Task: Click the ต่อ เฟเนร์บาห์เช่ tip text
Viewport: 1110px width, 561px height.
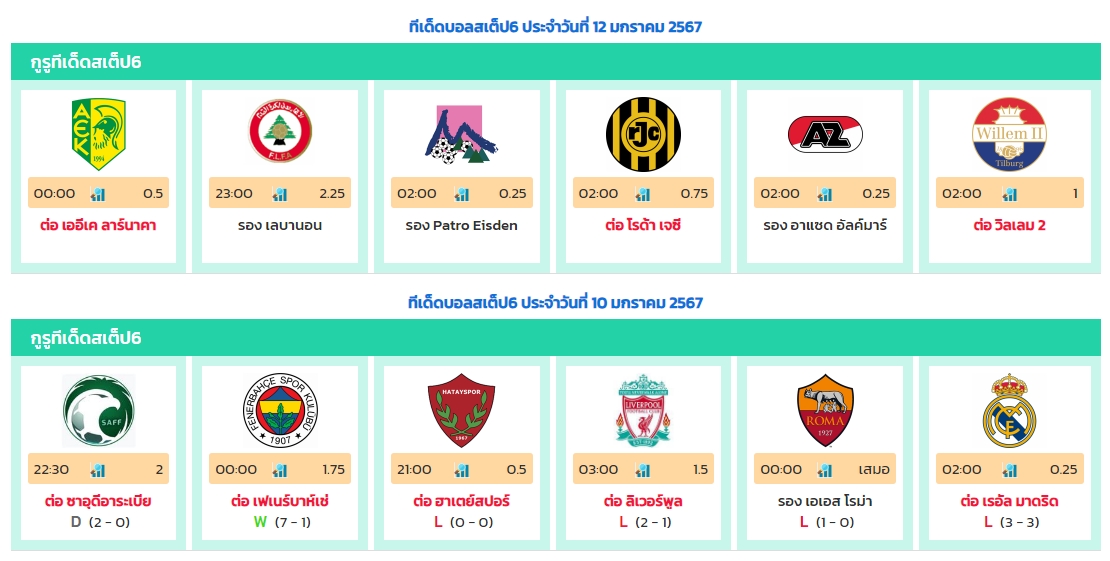Action: pyautogui.click(x=280, y=501)
